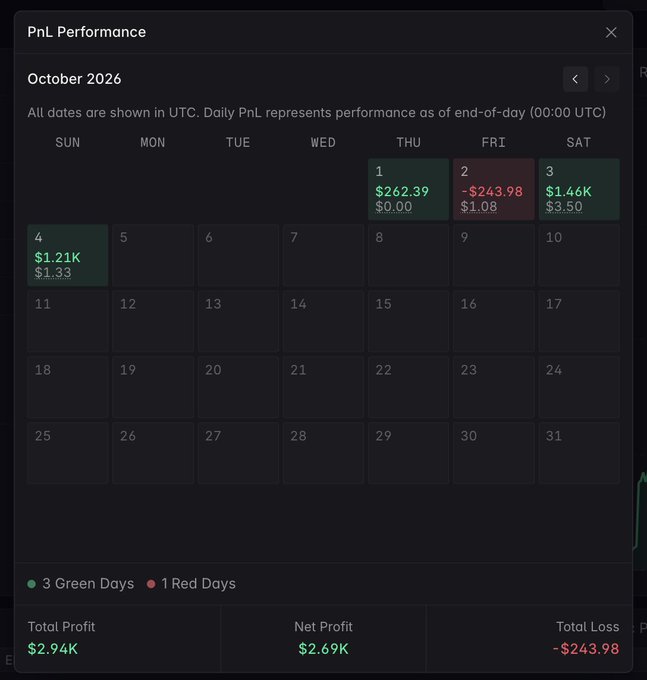Select the day 18 calendar cell

(68, 387)
